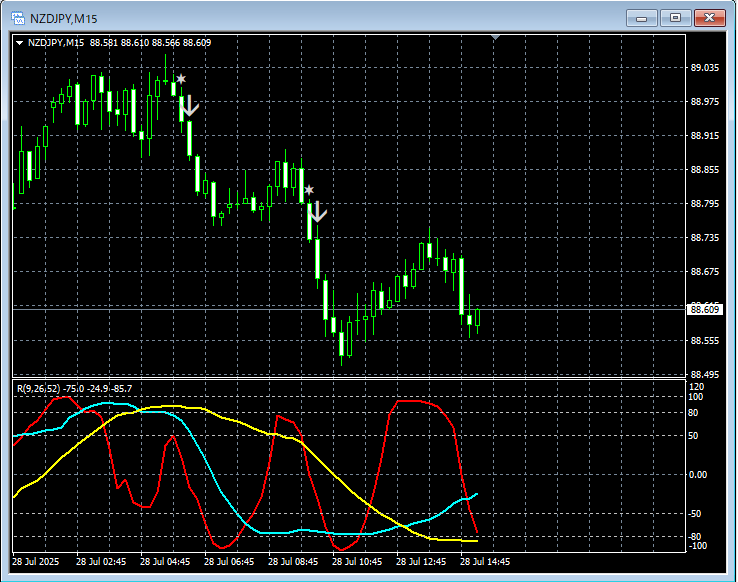This screenshot has height=582, width=738.
Task: Click the NZDJPY,M15 OHLC header text
Action: click(119, 43)
